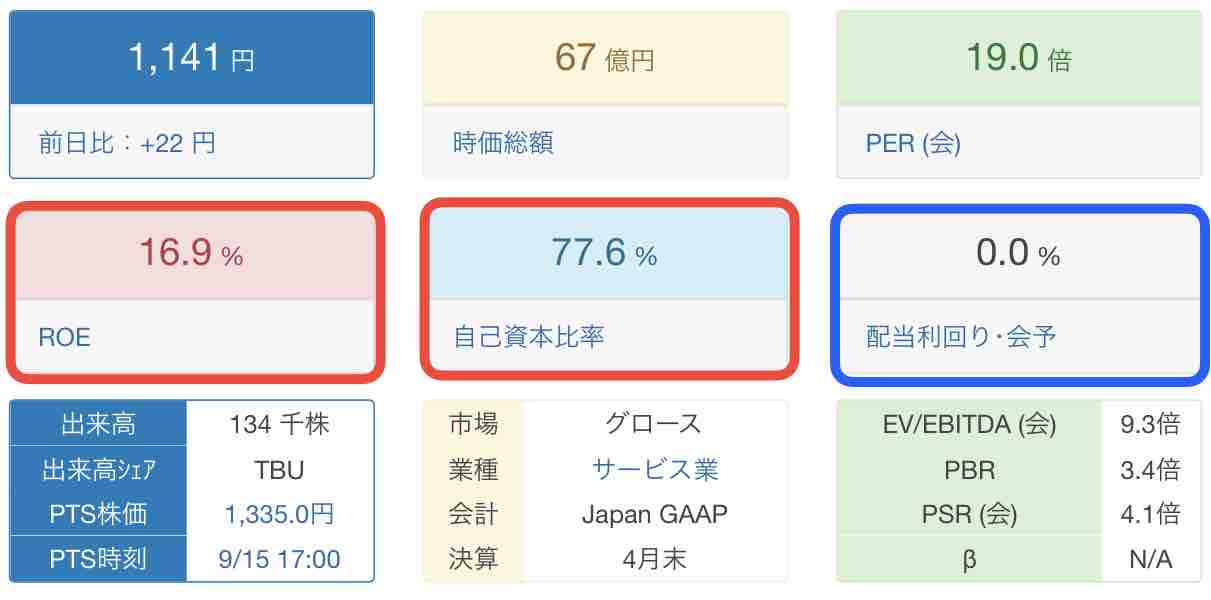Open the 自己資本比率 link
This screenshot has width=1211, height=600.
tap(529, 337)
